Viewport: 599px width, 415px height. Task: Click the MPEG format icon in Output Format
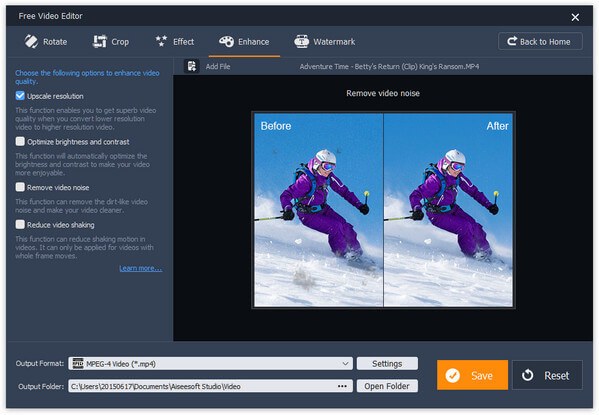click(x=78, y=363)
